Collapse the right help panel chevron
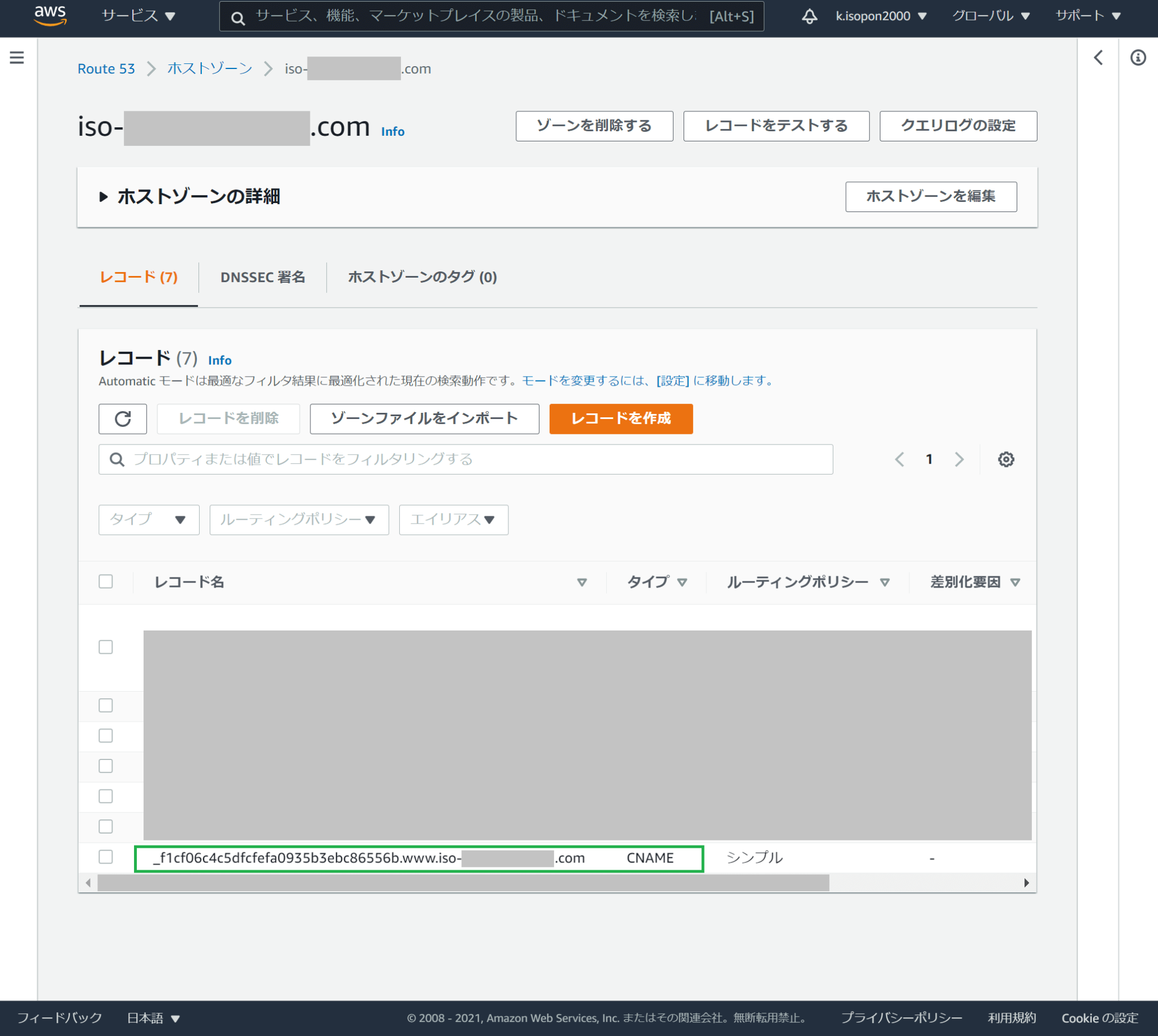 click(x=1097, y=58)
